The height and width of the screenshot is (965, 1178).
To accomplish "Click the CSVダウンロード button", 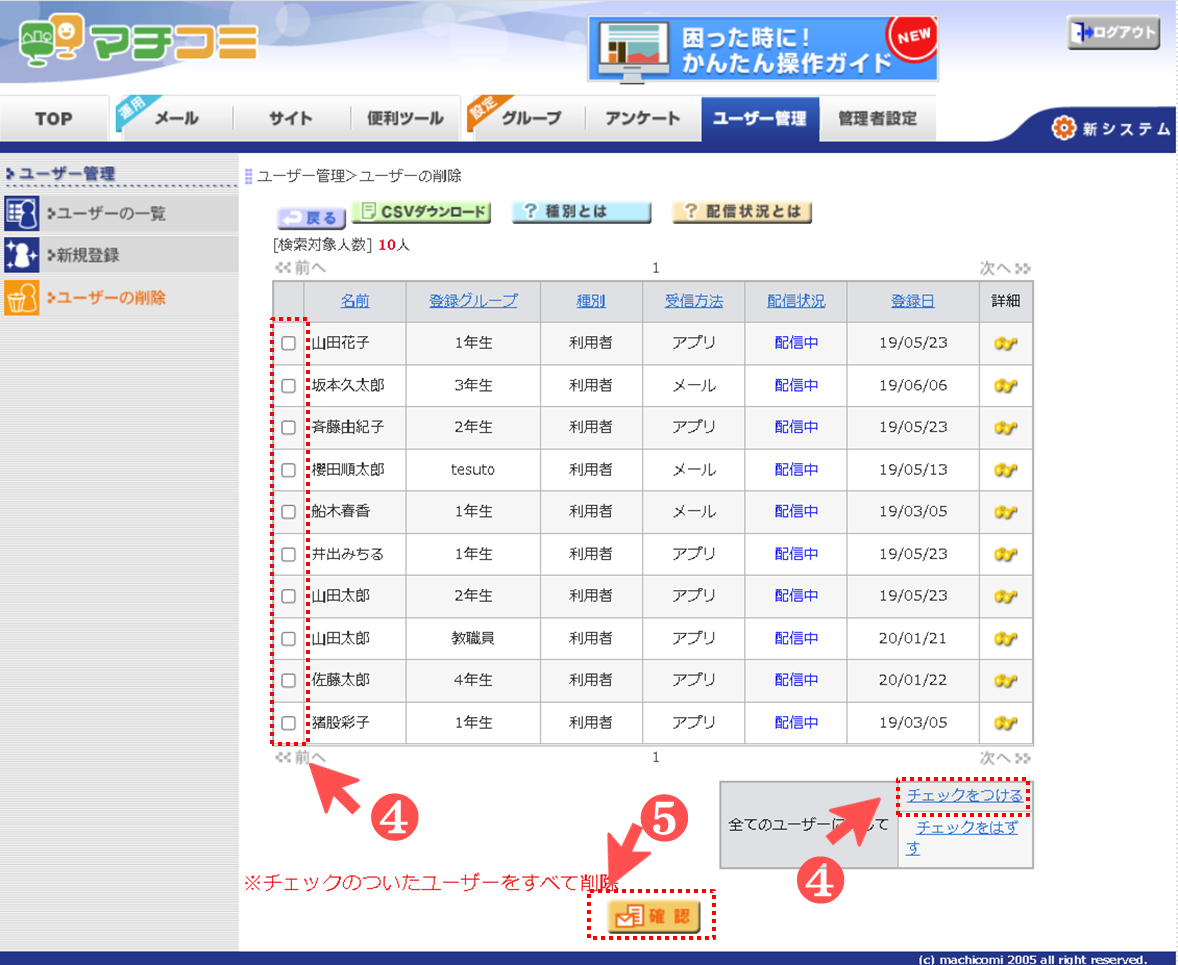I will point(422,213).
